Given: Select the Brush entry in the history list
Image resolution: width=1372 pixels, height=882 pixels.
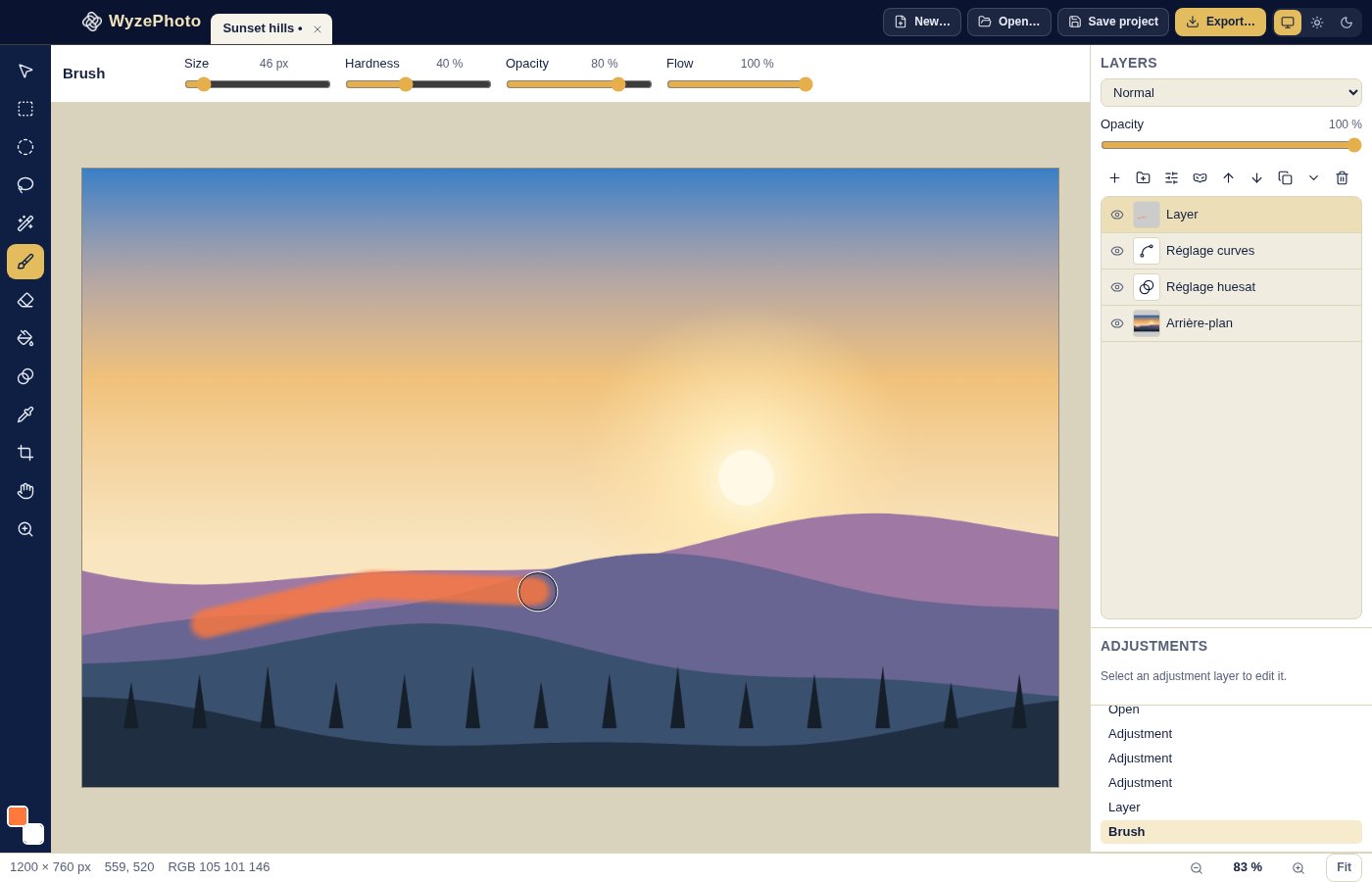Looking at the screenshot, I should tap(1231, 832).
